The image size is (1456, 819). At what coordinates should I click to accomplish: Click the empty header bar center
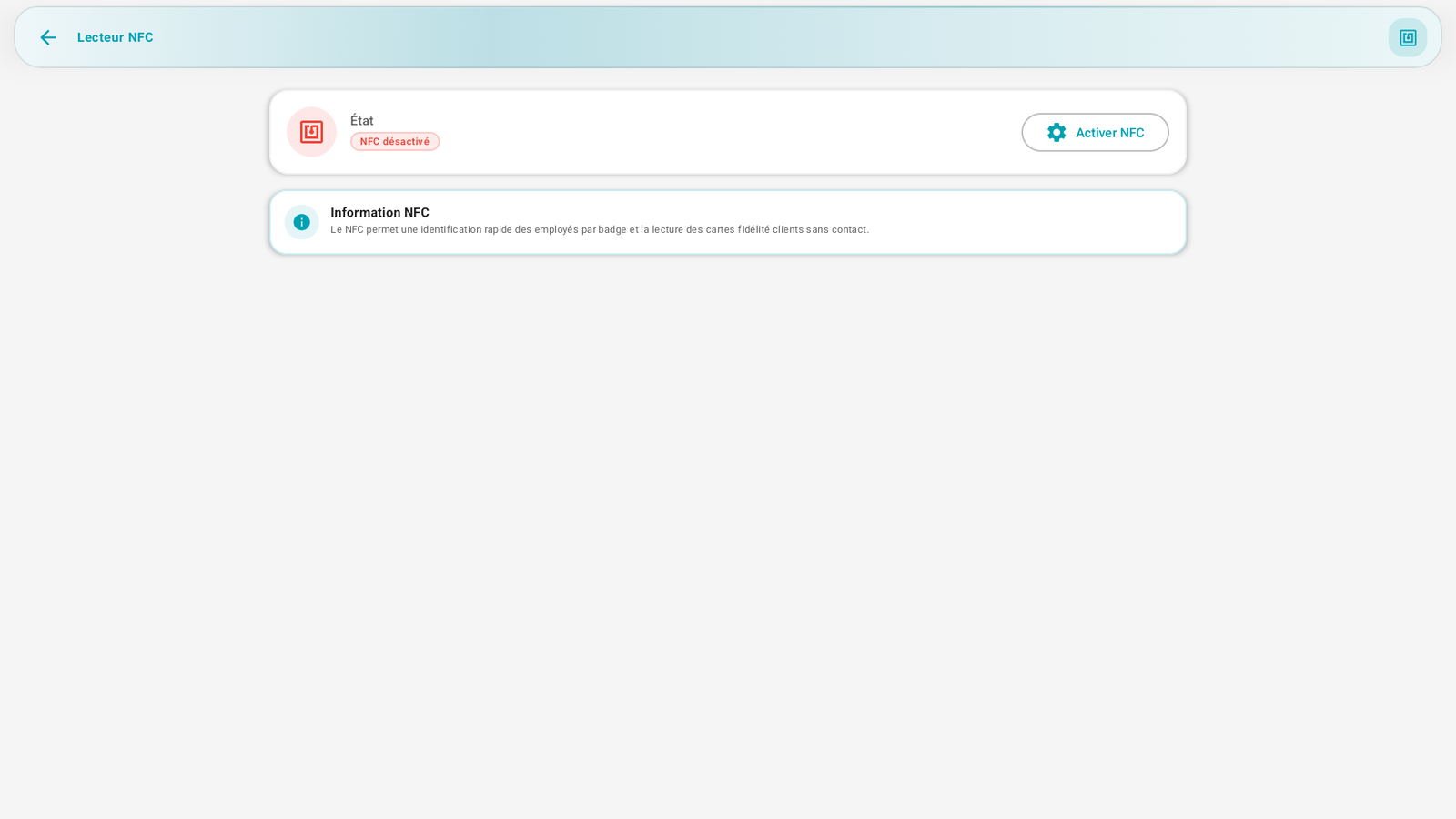(x=728, y=37)
